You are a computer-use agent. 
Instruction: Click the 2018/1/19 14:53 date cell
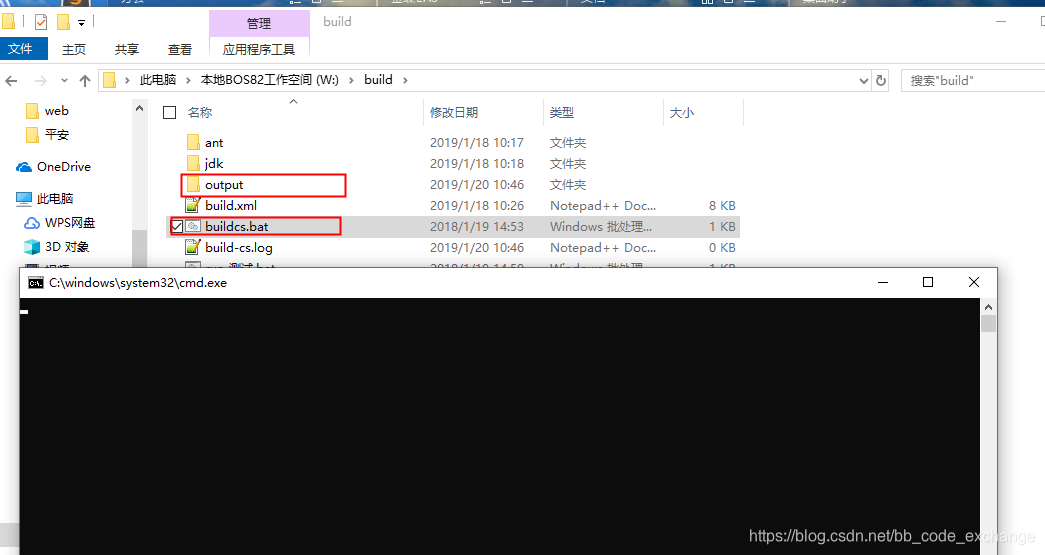477,227
